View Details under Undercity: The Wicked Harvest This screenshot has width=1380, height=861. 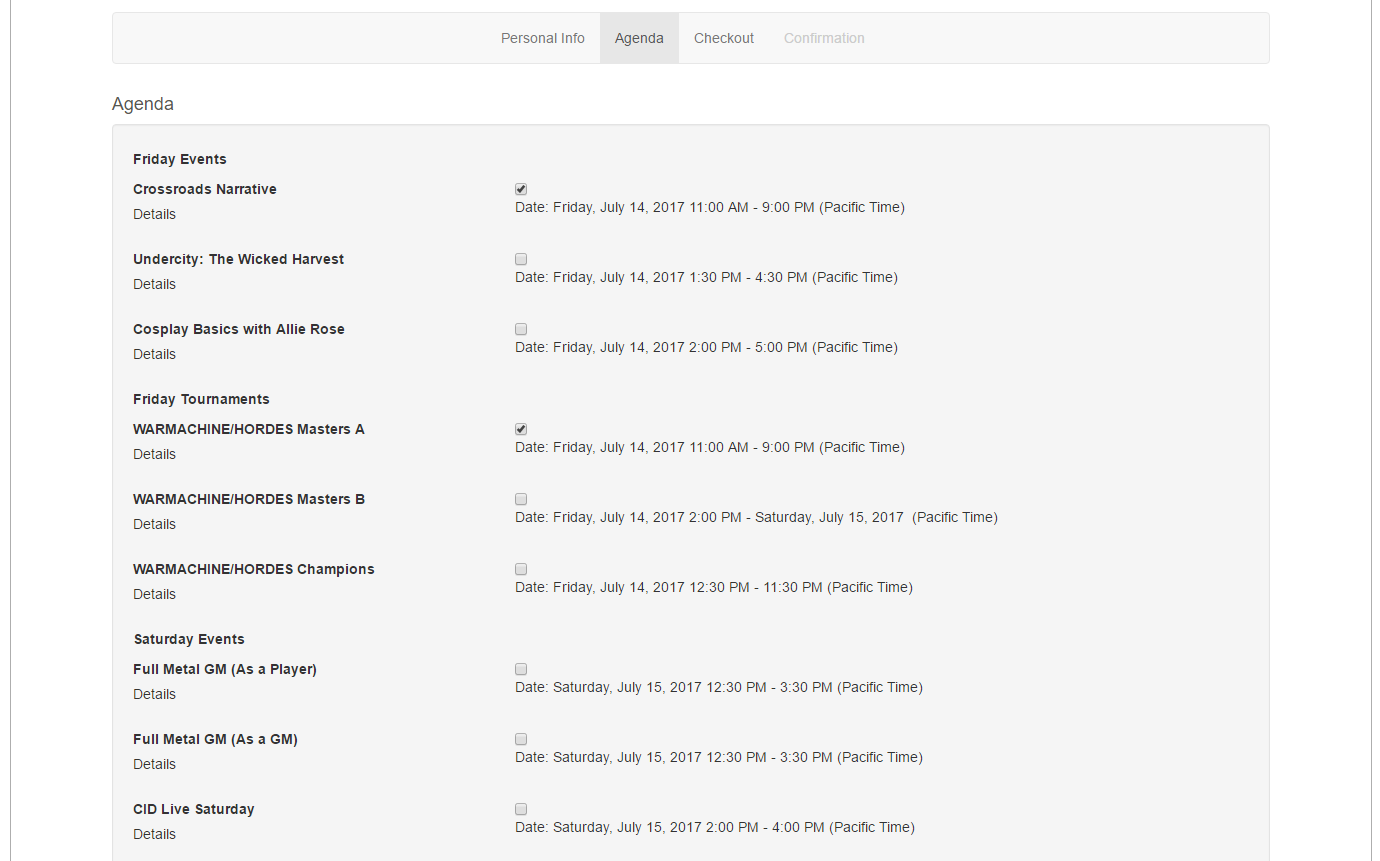[154, 284]
